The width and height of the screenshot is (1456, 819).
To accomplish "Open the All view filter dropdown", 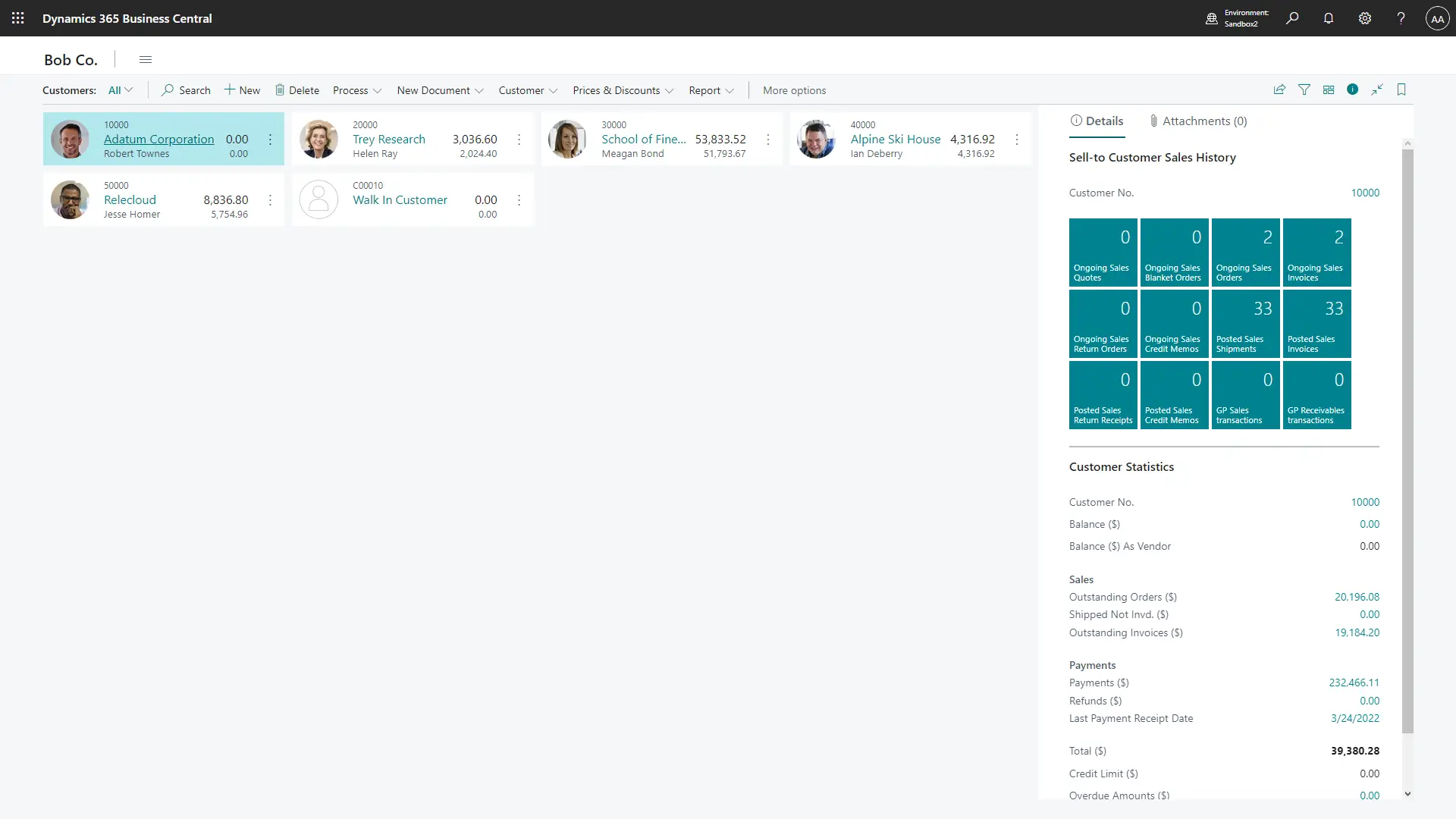I will (x=121, y=90).
